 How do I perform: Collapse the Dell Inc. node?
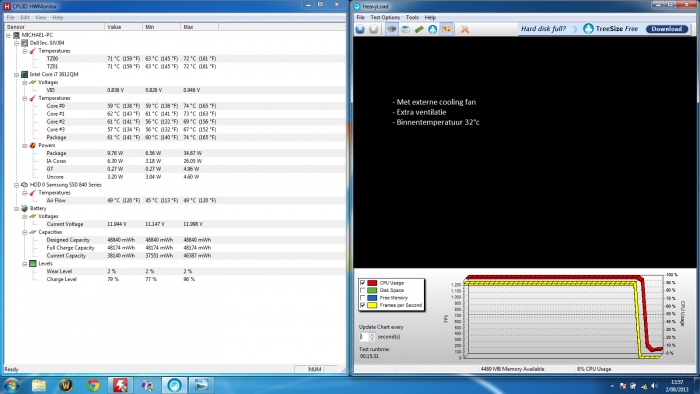pos(17,43)
